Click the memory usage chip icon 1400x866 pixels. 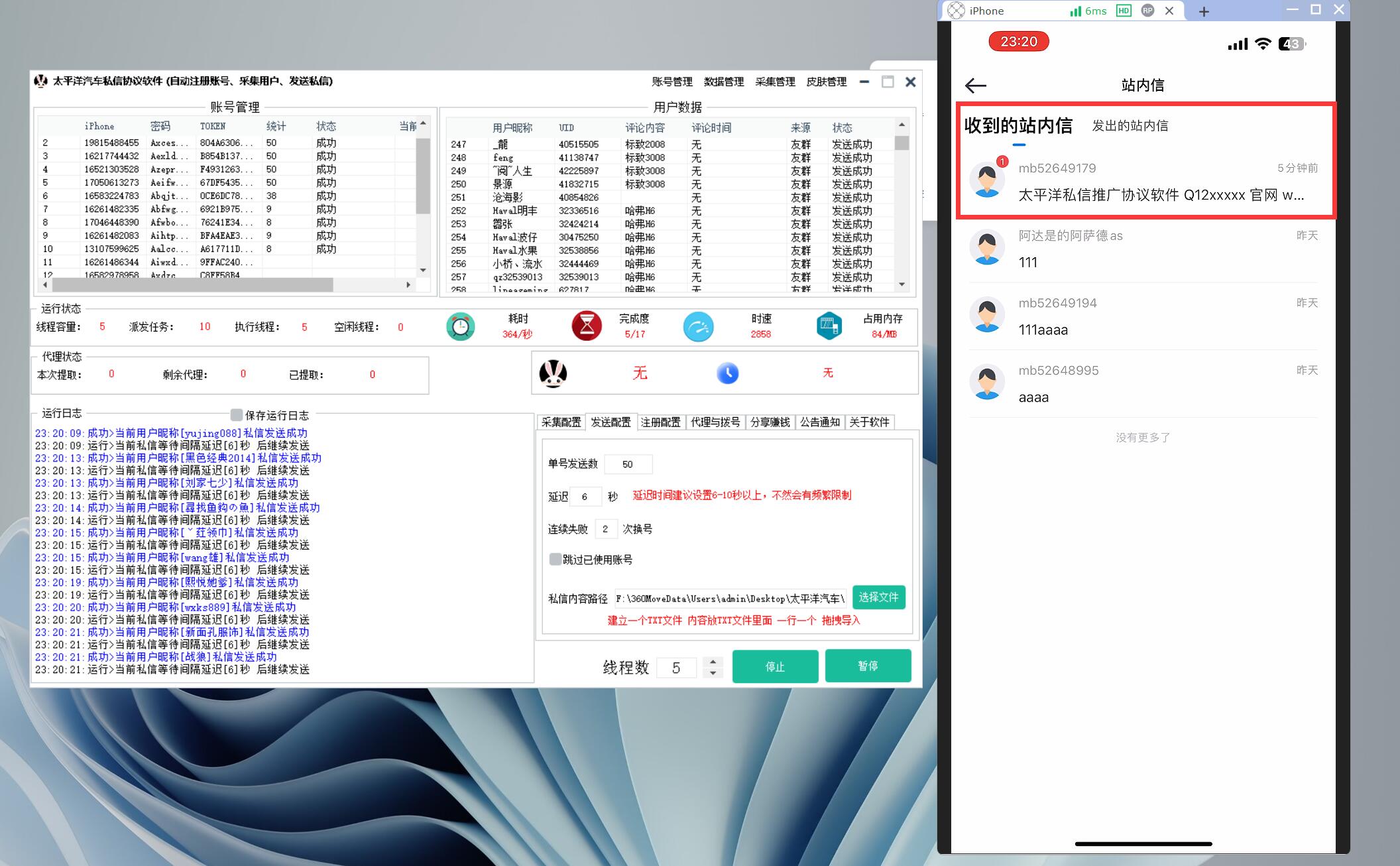click(x=829, y=326)
